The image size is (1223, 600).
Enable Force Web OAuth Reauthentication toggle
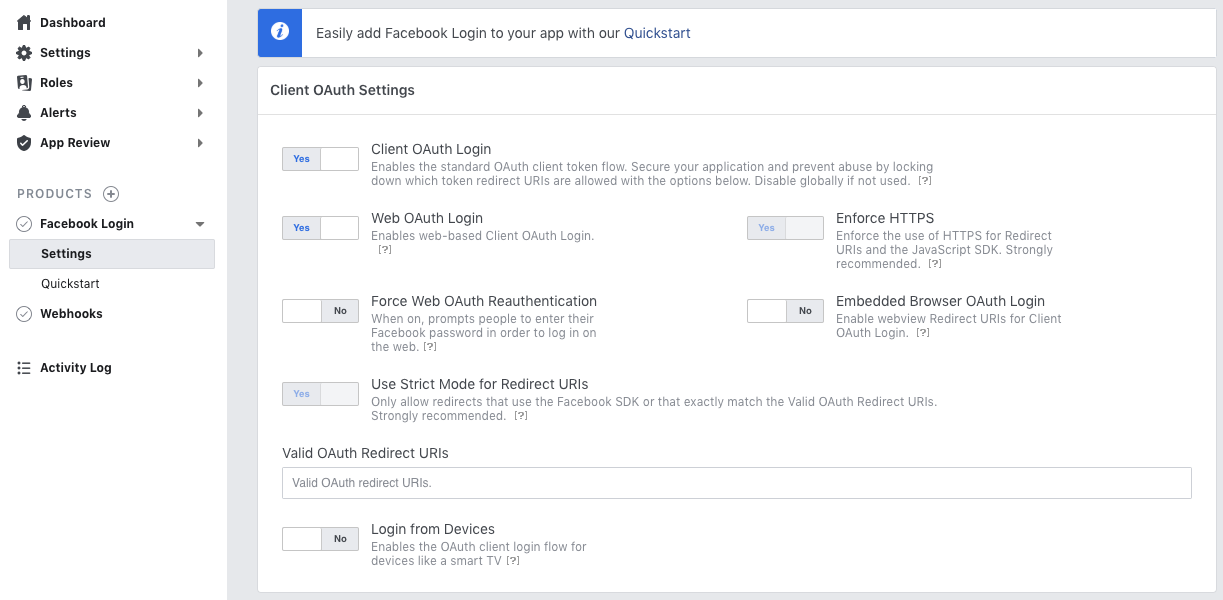tap(320, 311)
